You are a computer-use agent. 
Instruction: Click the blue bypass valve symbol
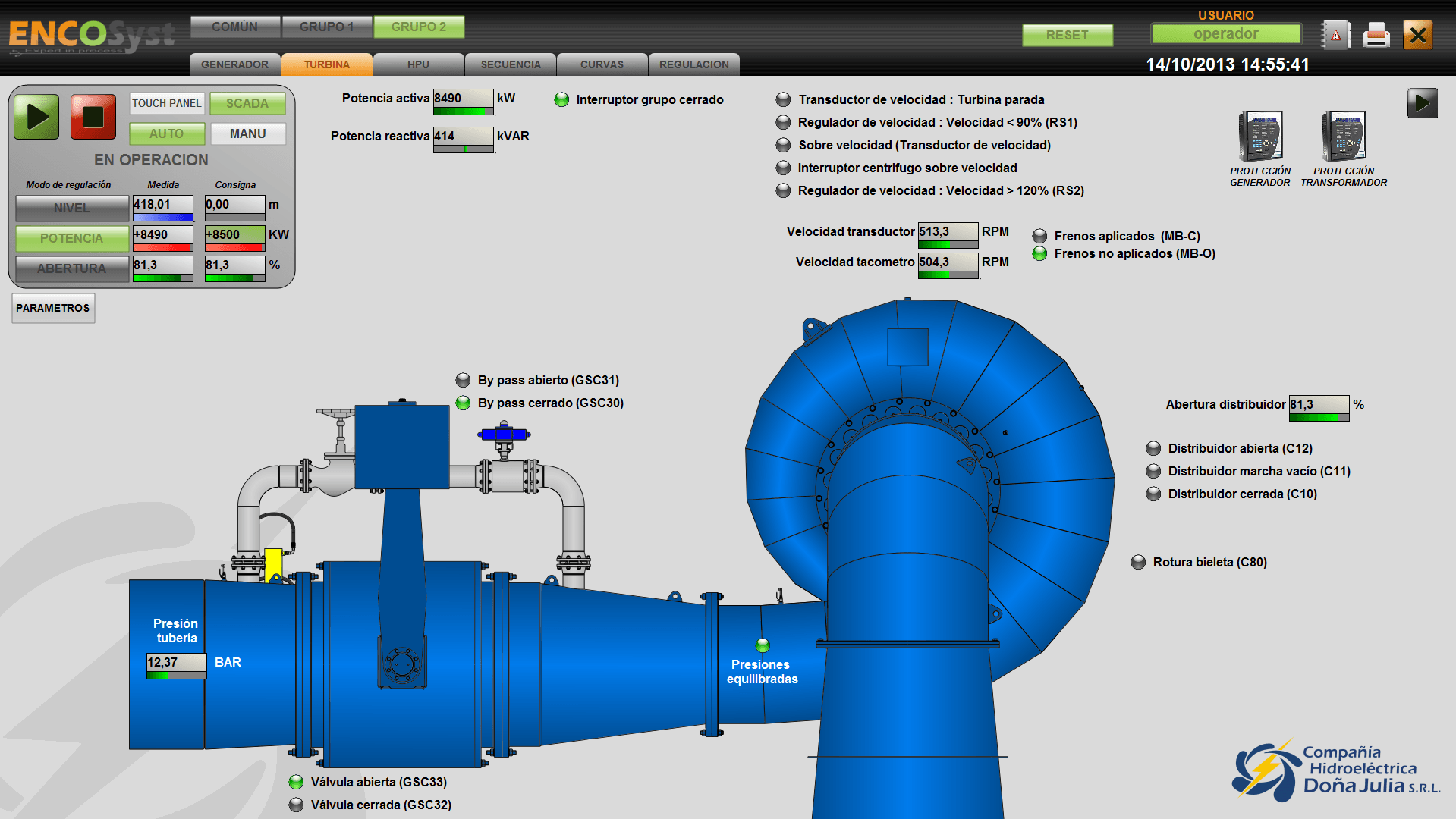coord(502,435)
